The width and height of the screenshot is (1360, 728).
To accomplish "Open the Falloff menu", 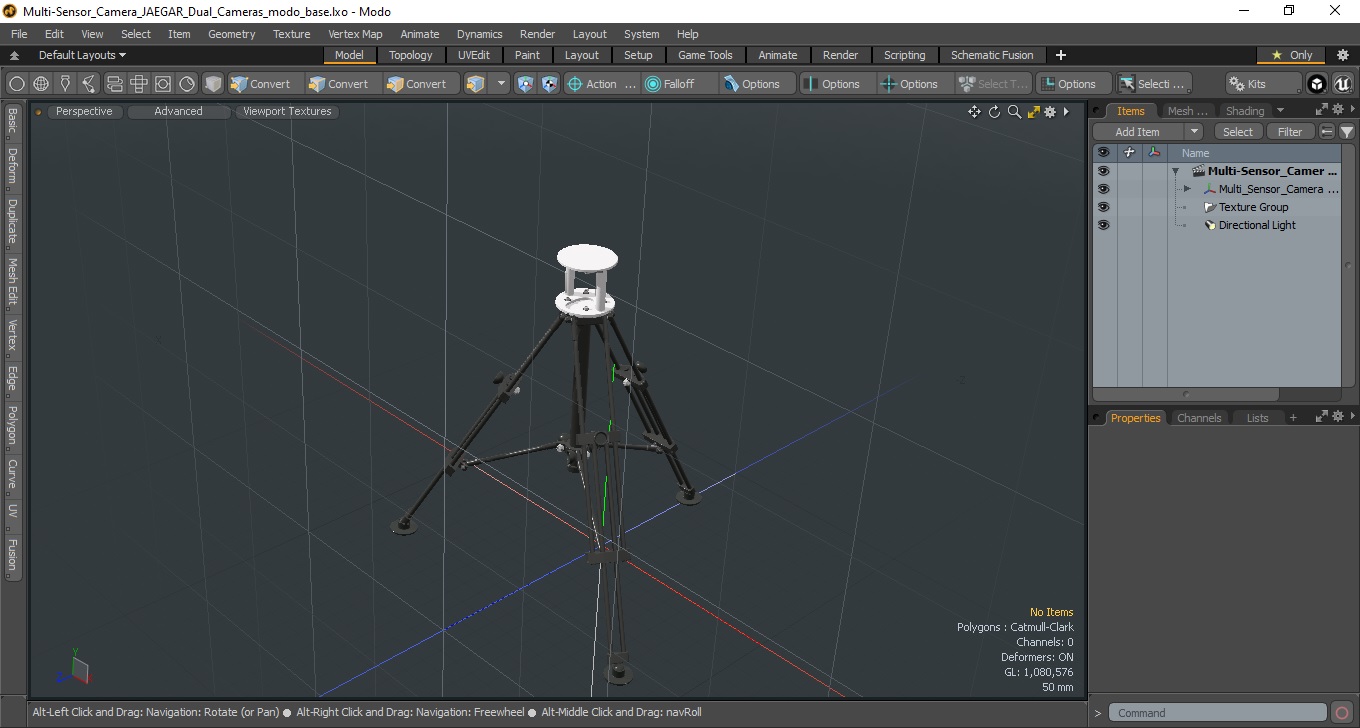I will [x=680, y=84].
